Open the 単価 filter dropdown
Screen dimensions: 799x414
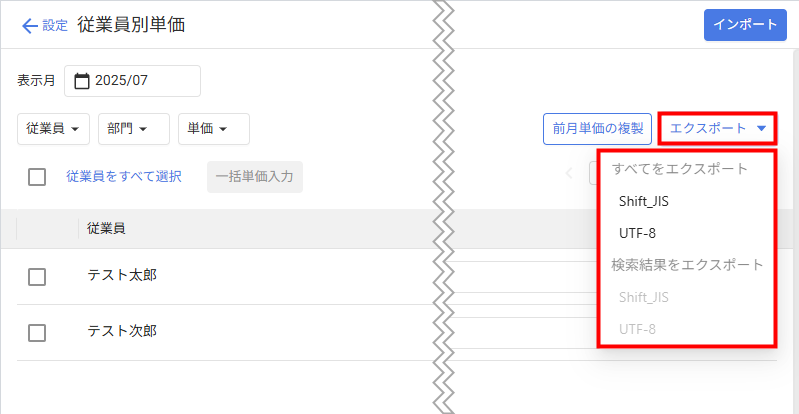214,129
